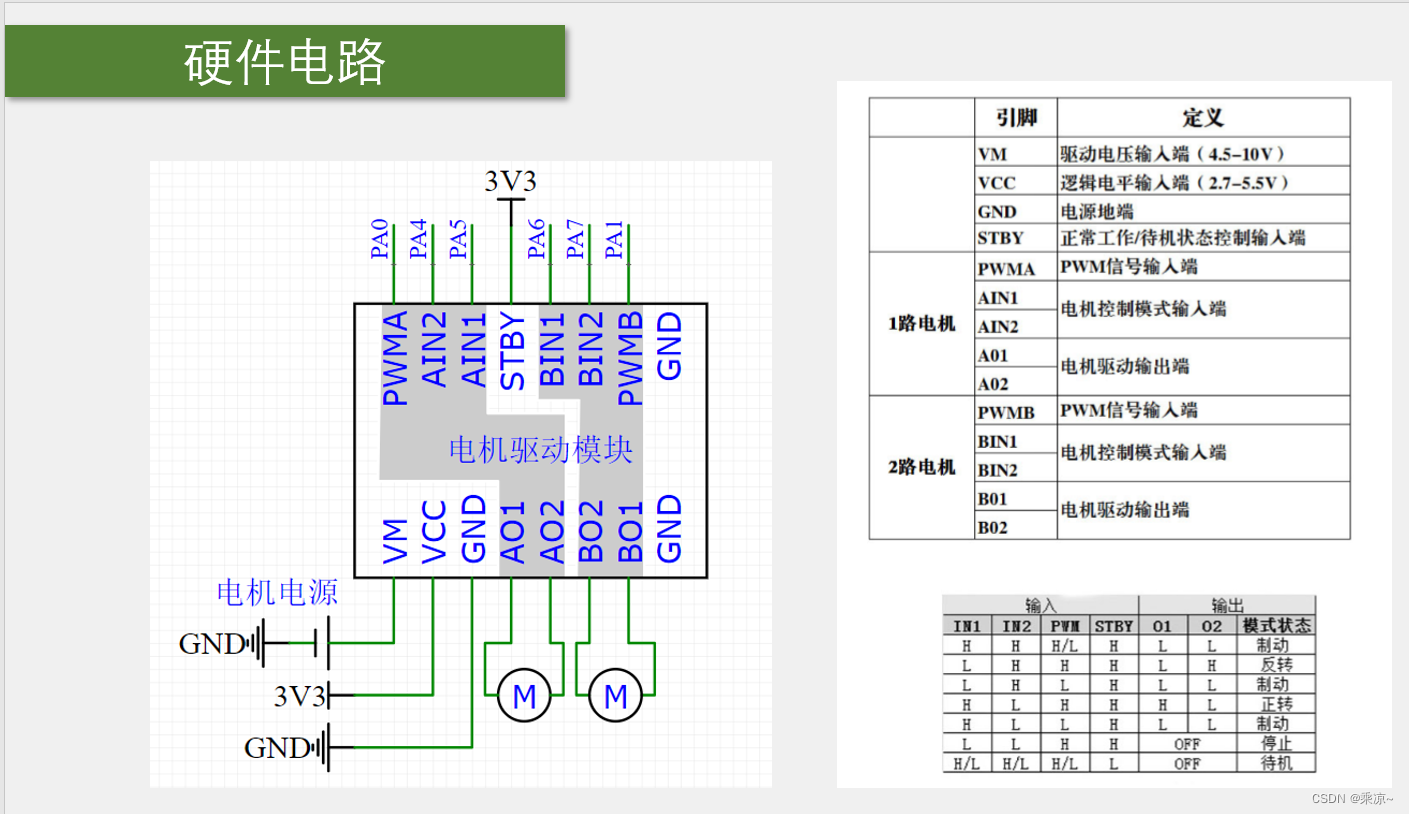Select the BO1 pin on the driver chip
The image size is (1409, 814).
[630, 531]
